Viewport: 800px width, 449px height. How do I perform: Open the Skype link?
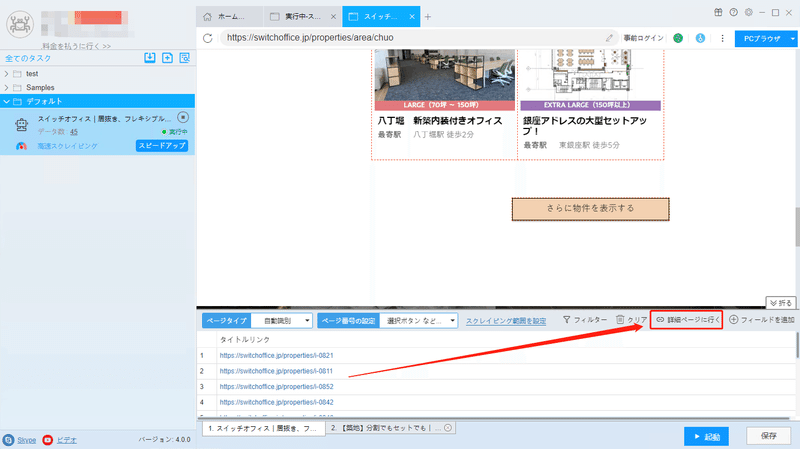click(27, 440)
